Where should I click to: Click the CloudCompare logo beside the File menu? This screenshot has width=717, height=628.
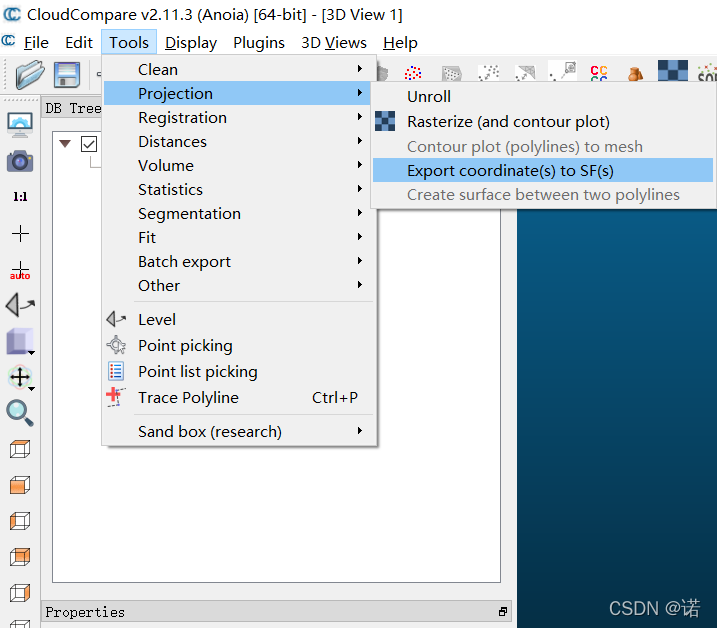pyautogui.click(x=8, y=41)
